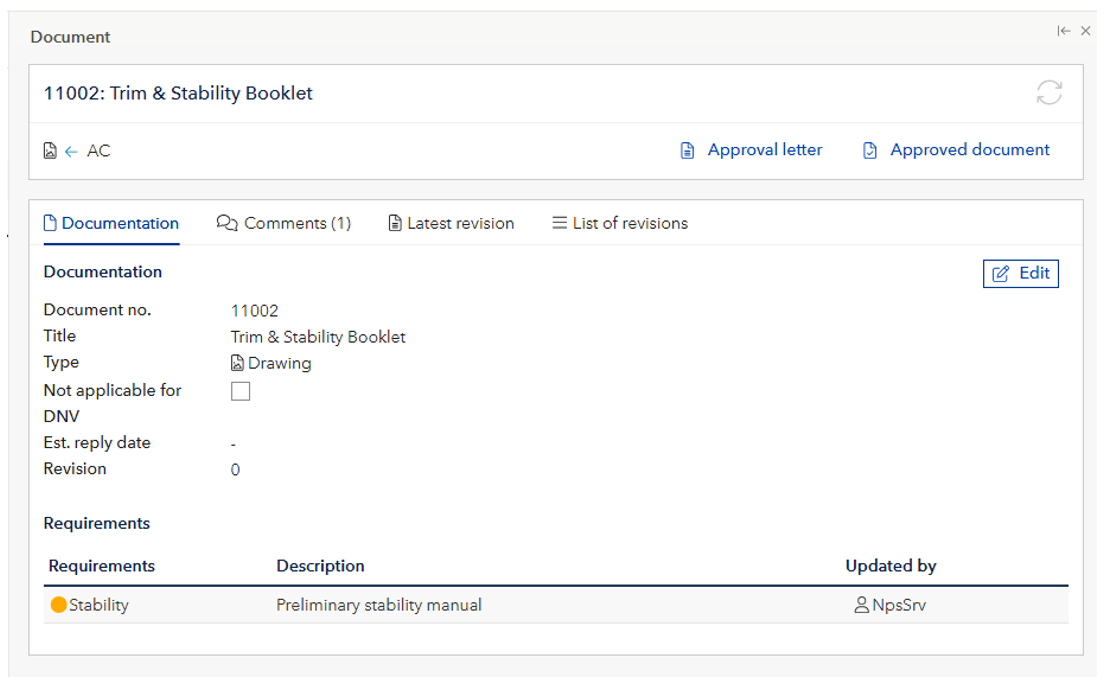
Task: Toggle the Not applicable for DNV checkbox
Action: pyautogui.click(x=240, y=391)
